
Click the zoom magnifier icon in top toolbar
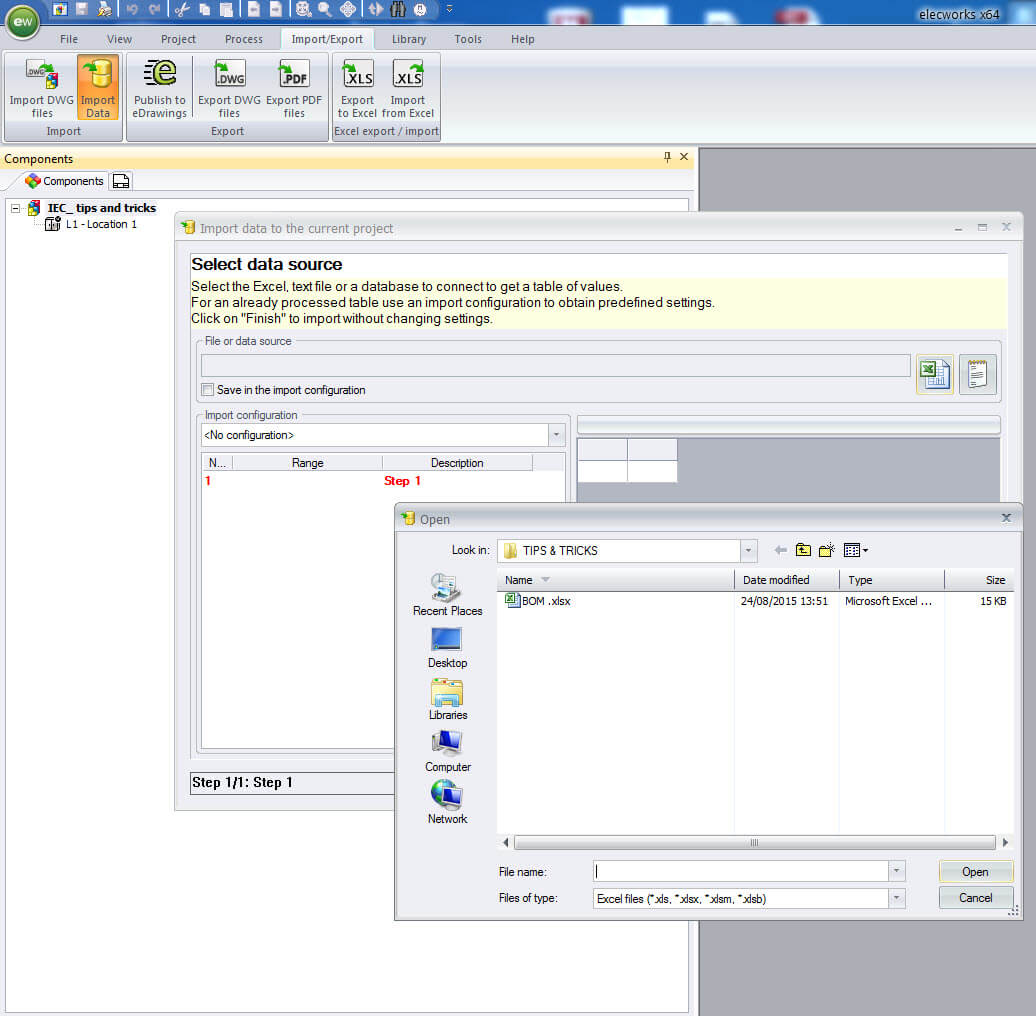324,9
